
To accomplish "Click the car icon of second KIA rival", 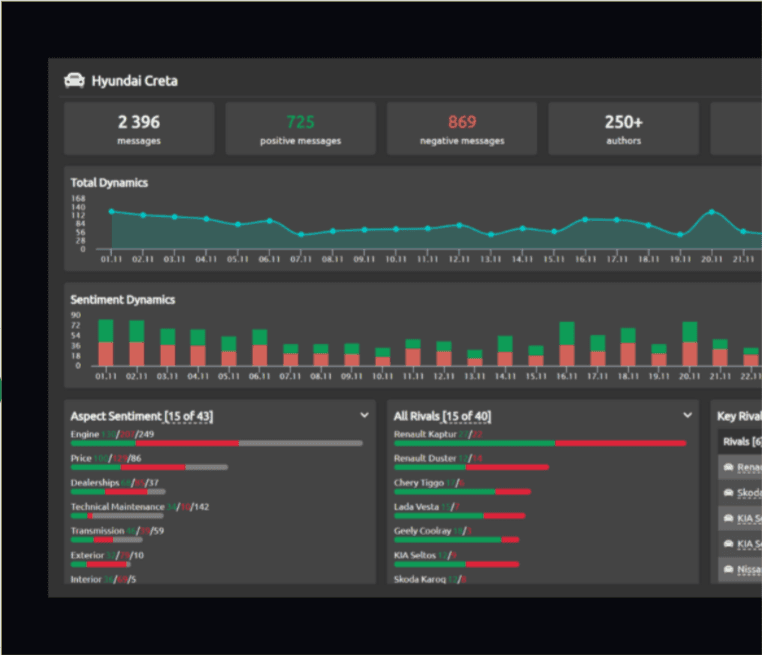I will pyautogui.click(x=728, y=543).
